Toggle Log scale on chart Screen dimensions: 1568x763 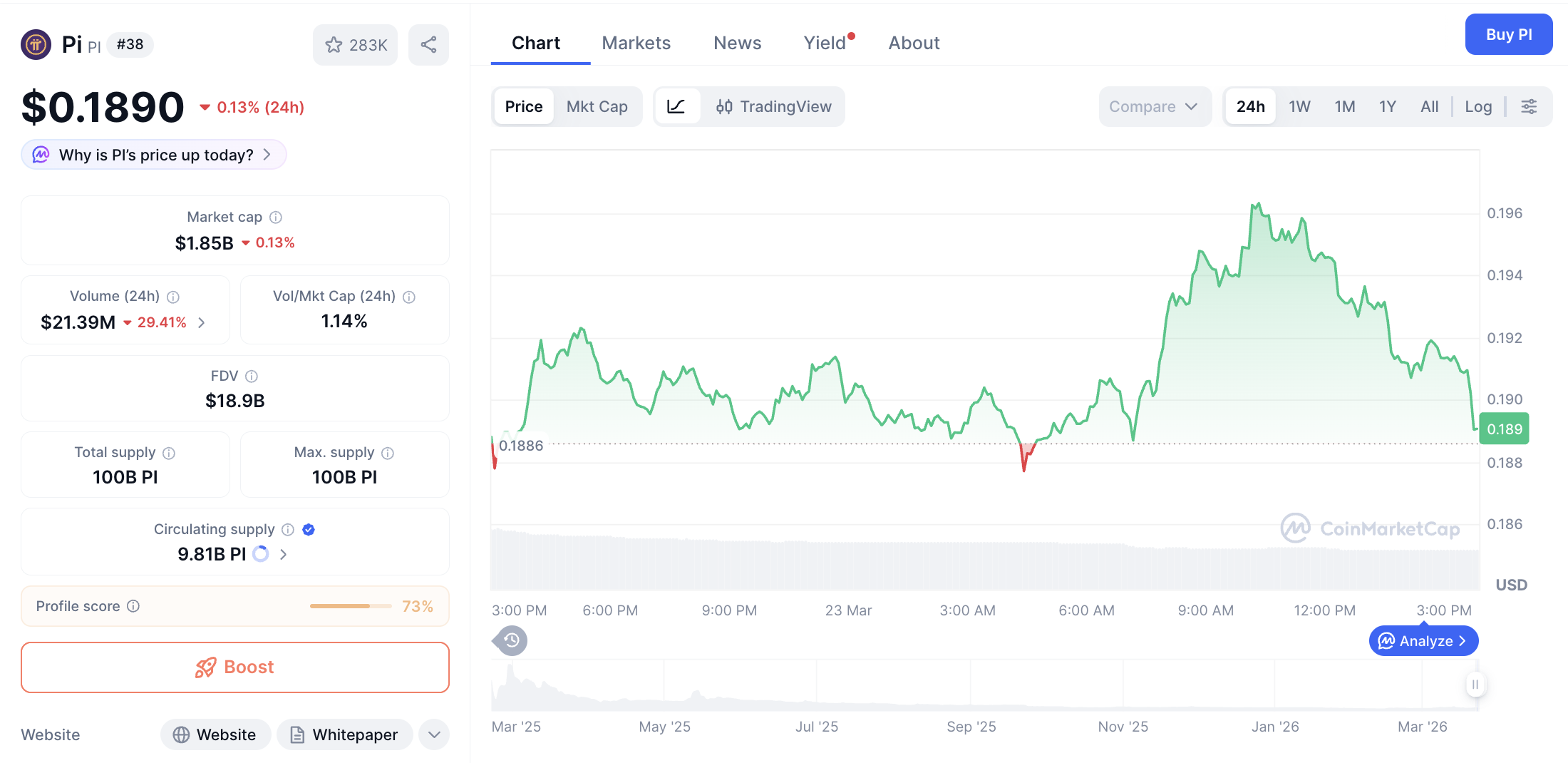tap(1478, 107)
